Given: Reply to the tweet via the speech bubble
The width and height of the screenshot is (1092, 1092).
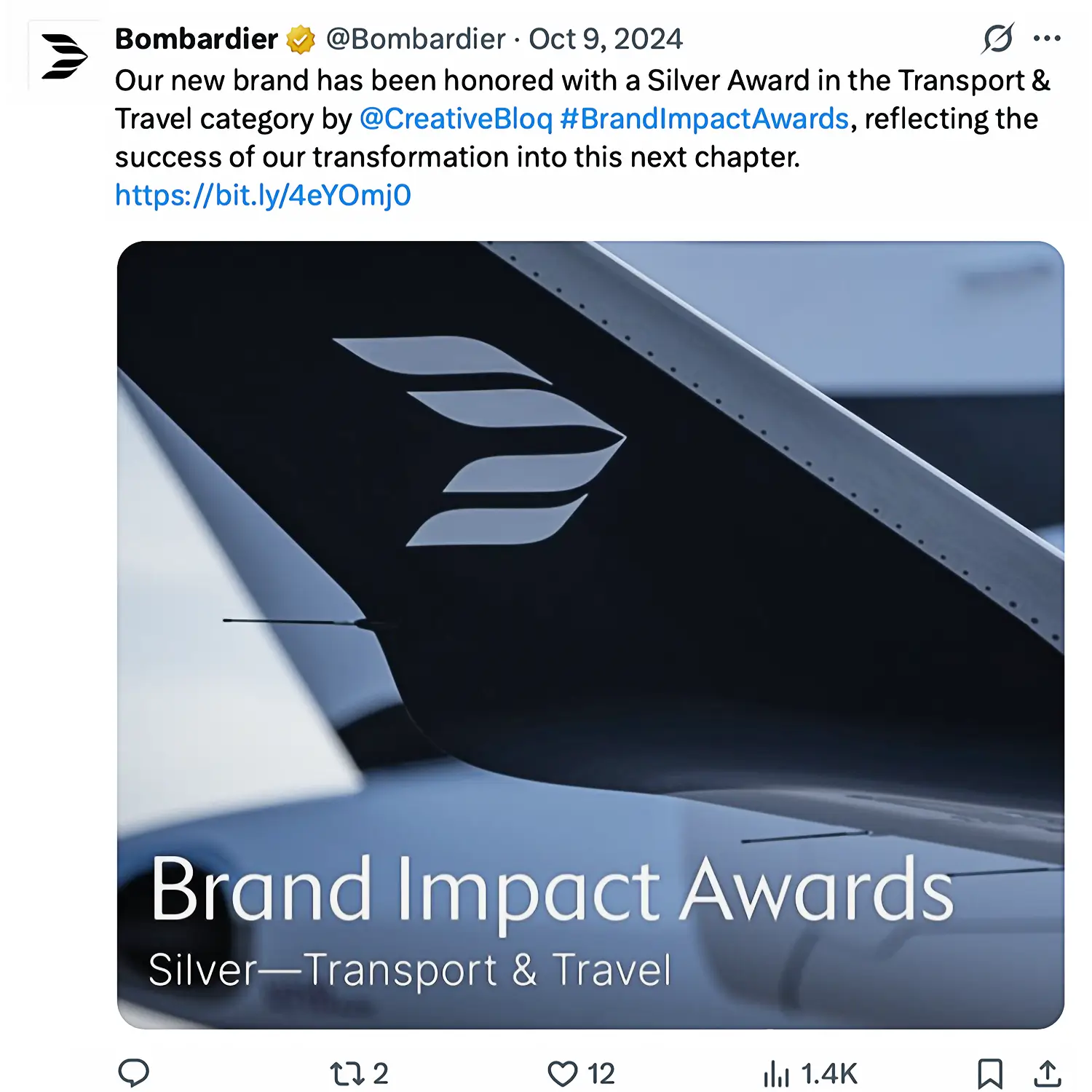Looking at the screenshot, I should pos(134,1073).
